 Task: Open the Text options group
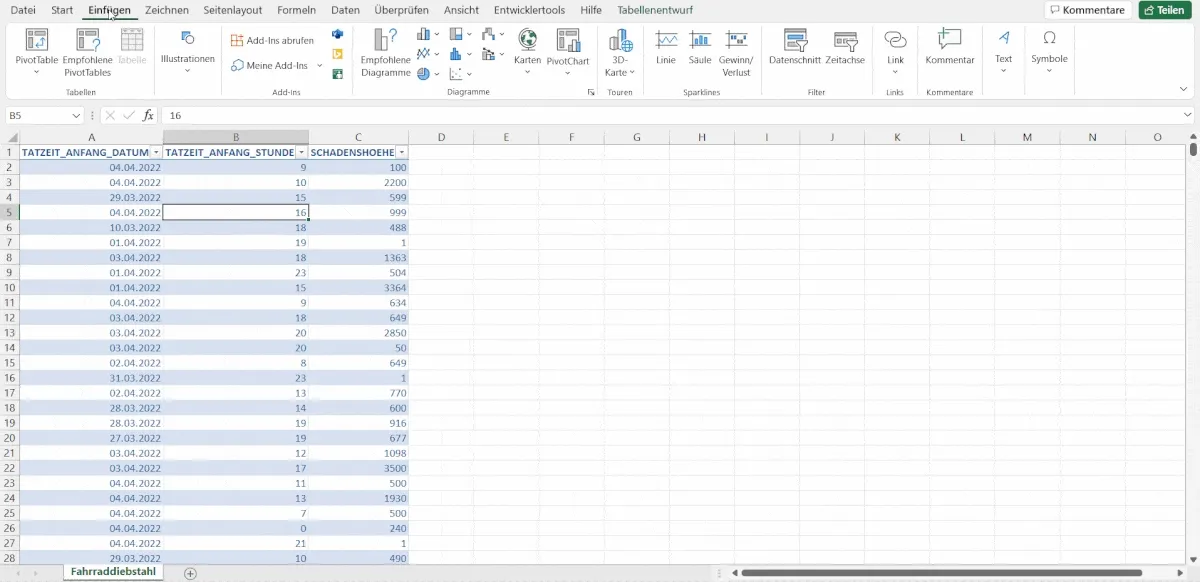point(1004,52)
